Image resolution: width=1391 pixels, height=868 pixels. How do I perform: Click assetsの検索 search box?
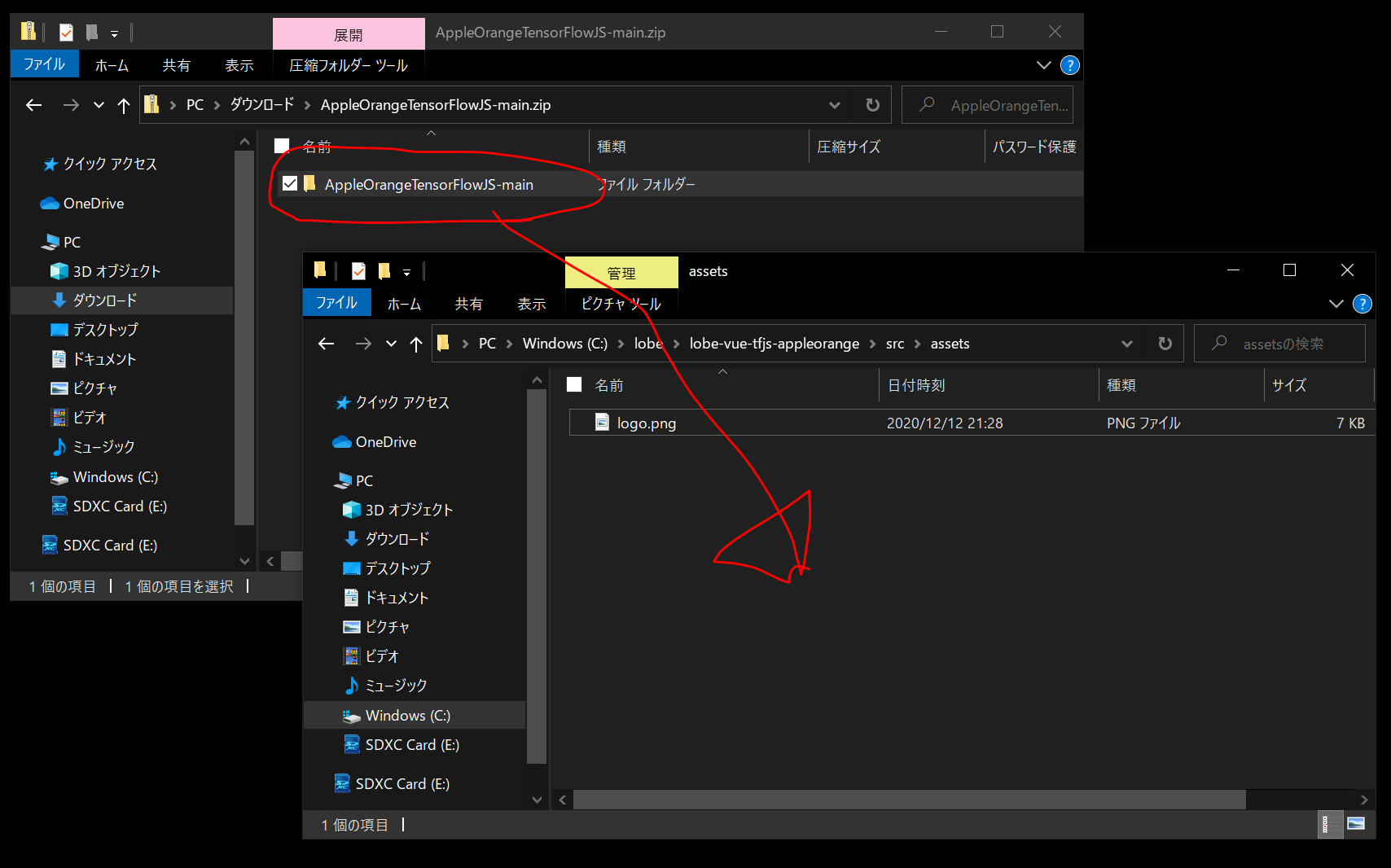click(x=1279, y=344)
